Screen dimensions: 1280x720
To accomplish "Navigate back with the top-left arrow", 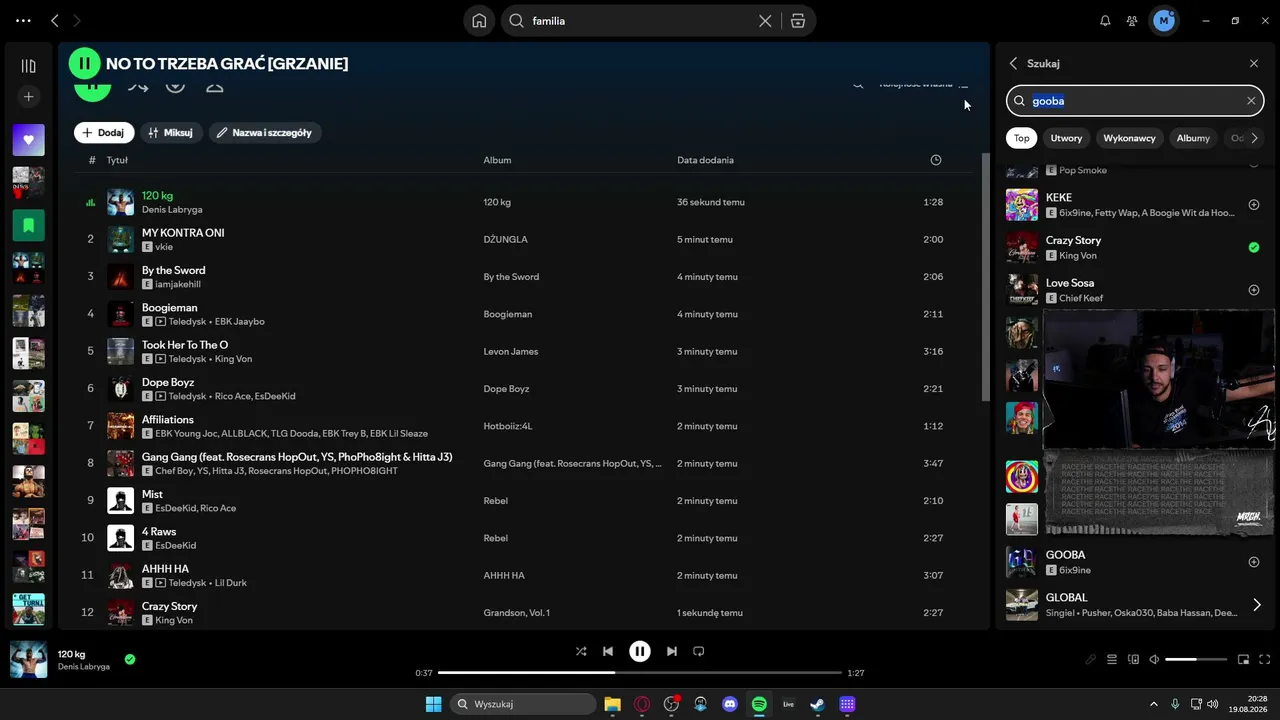I will point(55,21).
